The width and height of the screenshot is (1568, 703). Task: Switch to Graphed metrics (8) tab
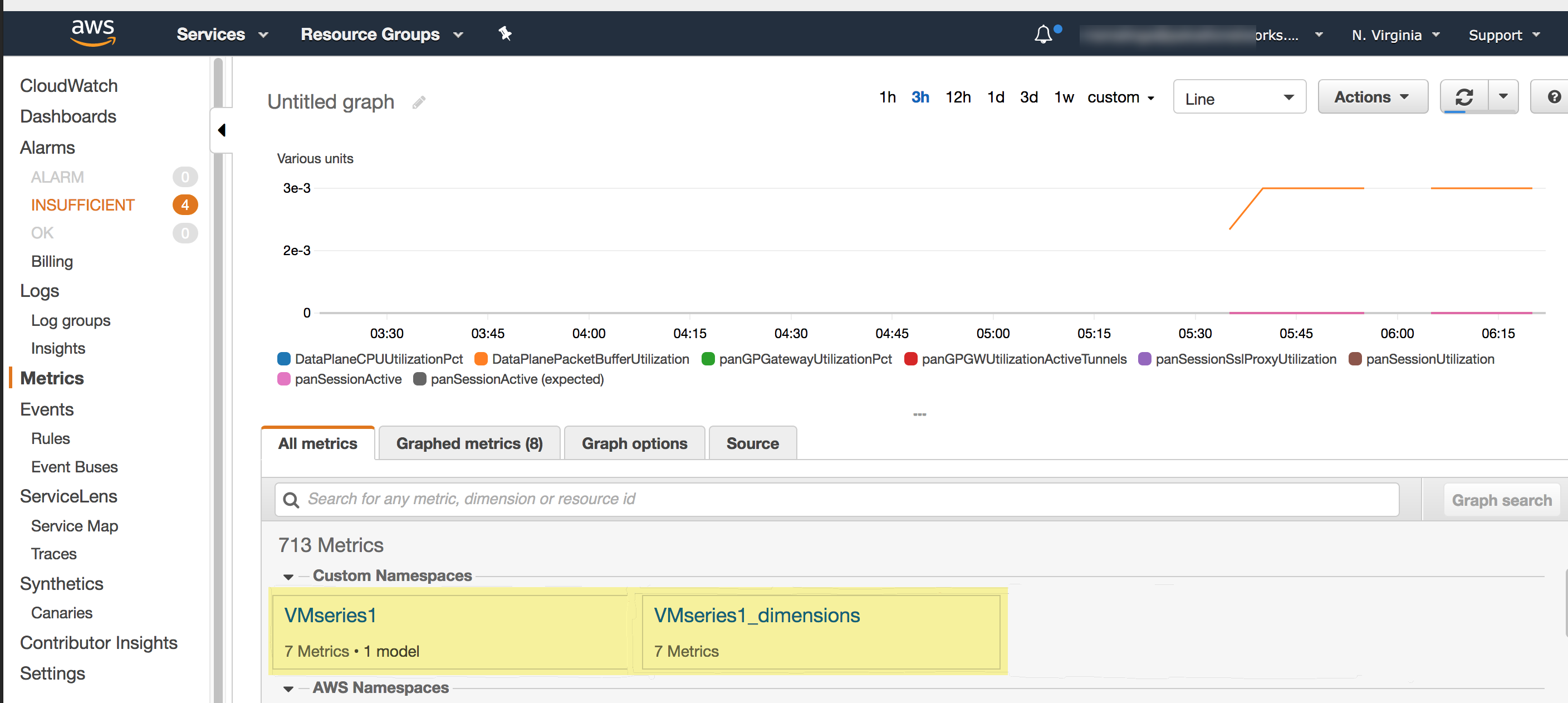469,443
